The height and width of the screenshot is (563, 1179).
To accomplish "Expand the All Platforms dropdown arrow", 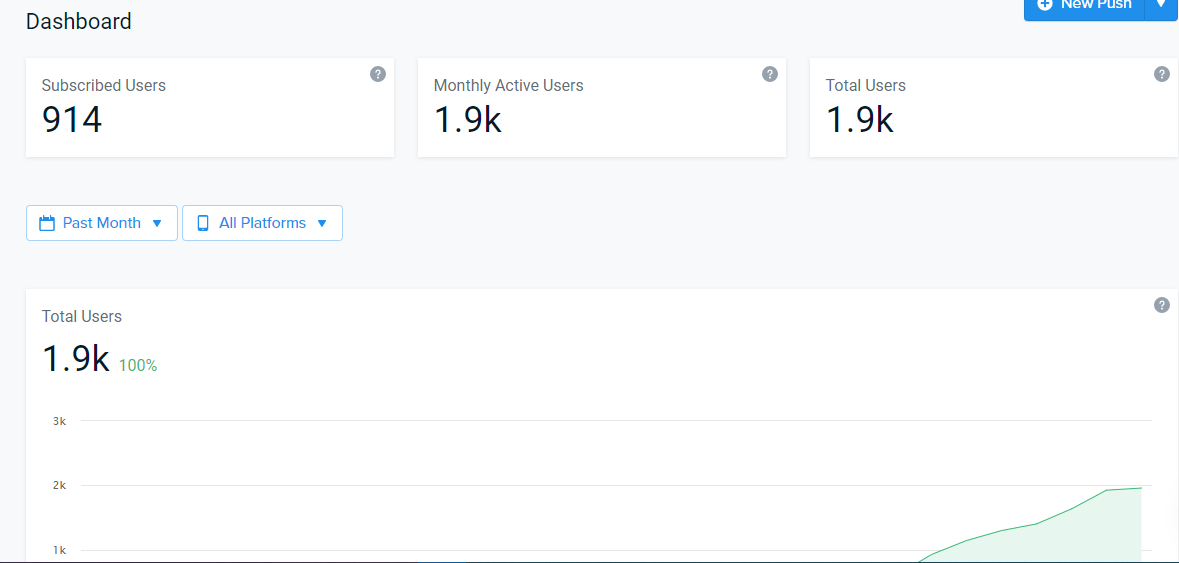I will tap(322, 223).
